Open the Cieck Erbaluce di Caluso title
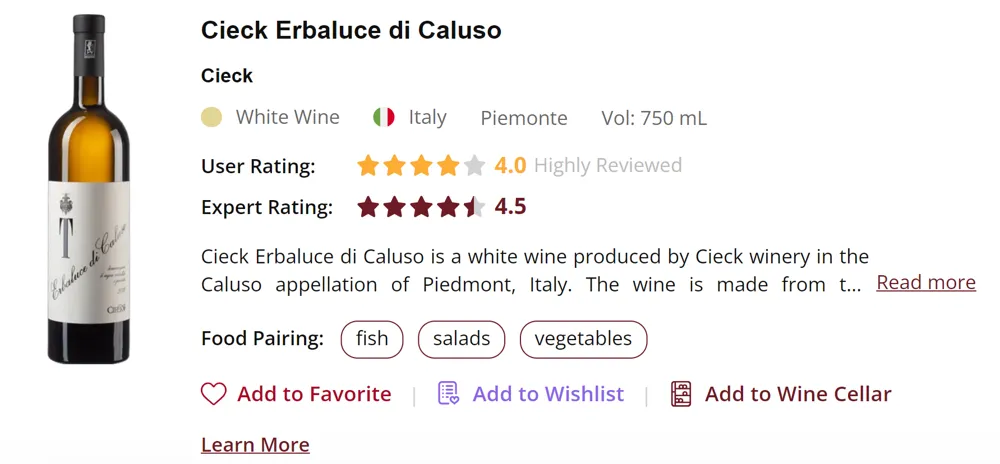Viewport: 1000px width, 464px height. click(x=351, y=31)
